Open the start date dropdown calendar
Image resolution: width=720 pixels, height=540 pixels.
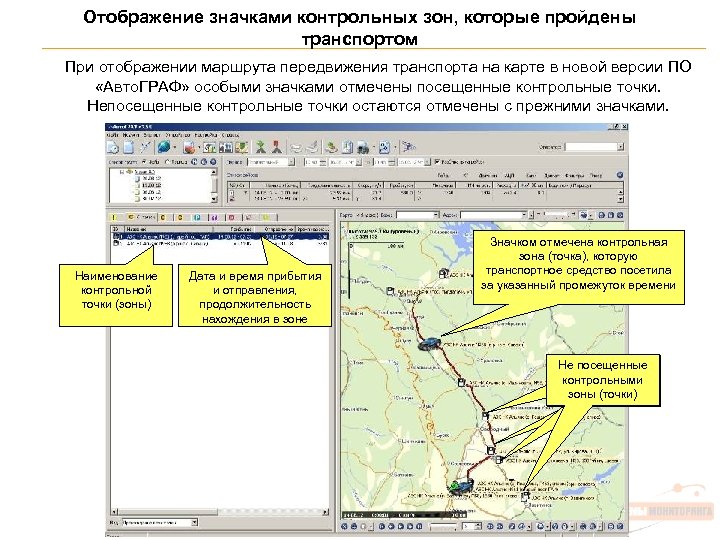pos(359,162)
